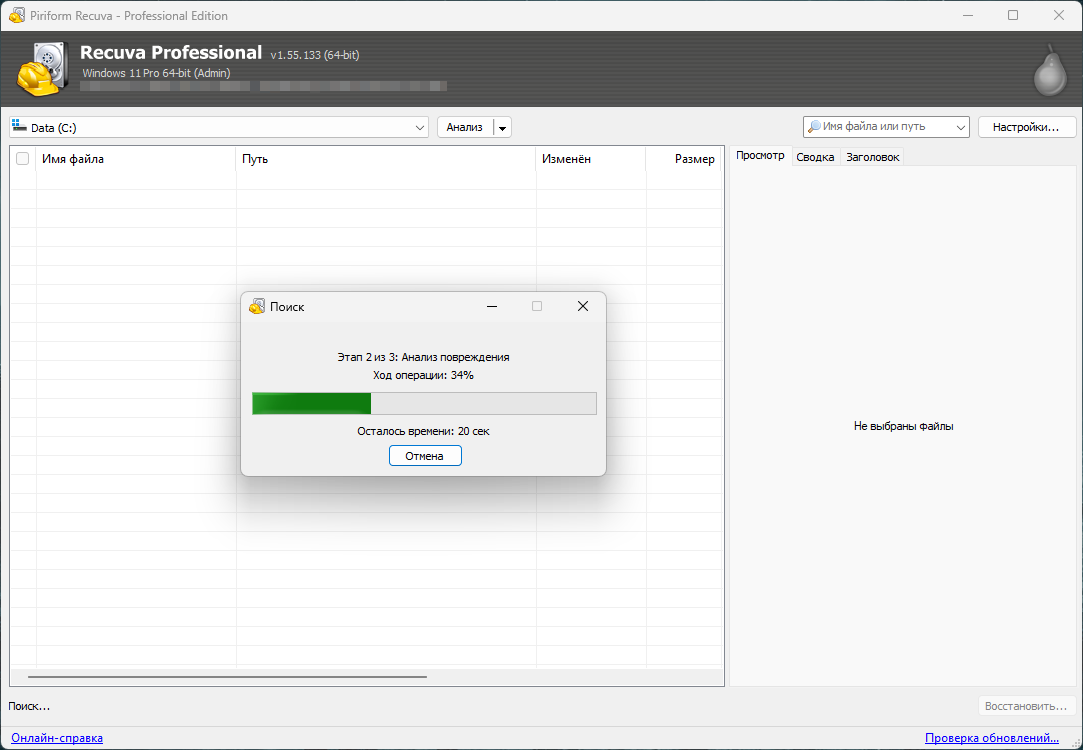Image resolution: width=1083 pixels, height=750 pixels.
Task: Sort by the Изменён column header
Action: click(591, 159)
